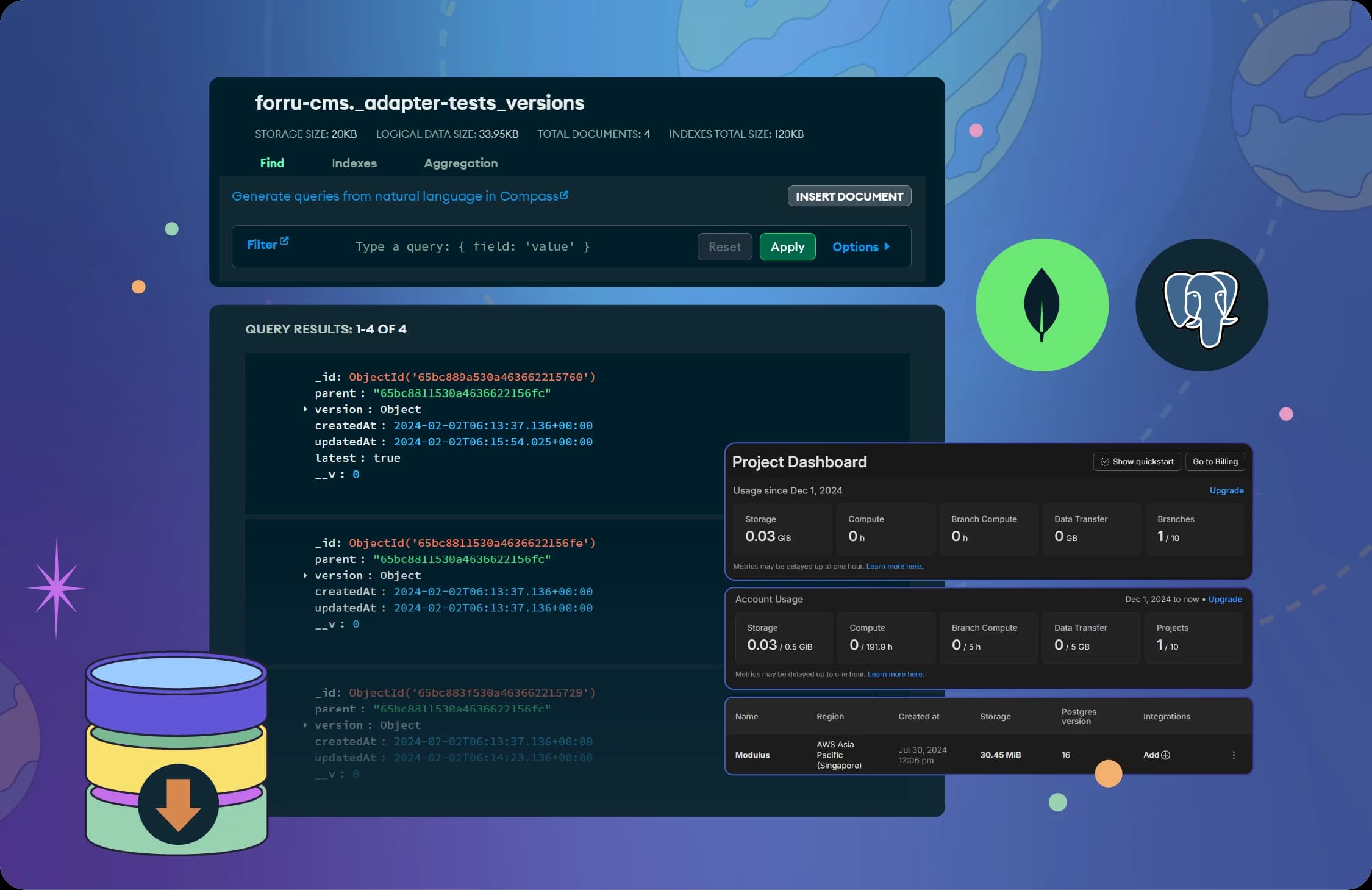
Task: Expand version Object in second document
Action: click(305, 575)
